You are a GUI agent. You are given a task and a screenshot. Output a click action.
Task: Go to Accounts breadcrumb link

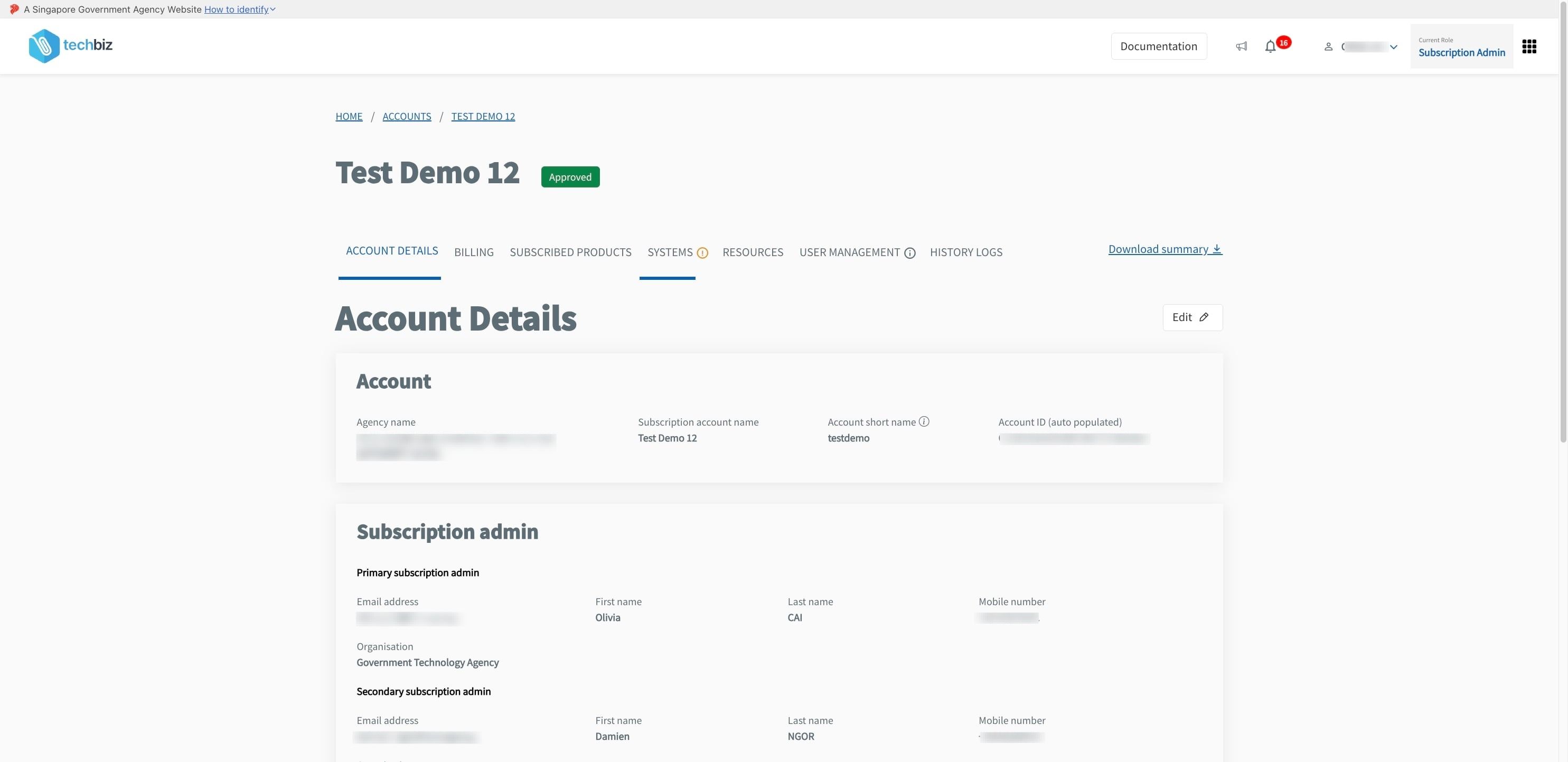(407, 116)
